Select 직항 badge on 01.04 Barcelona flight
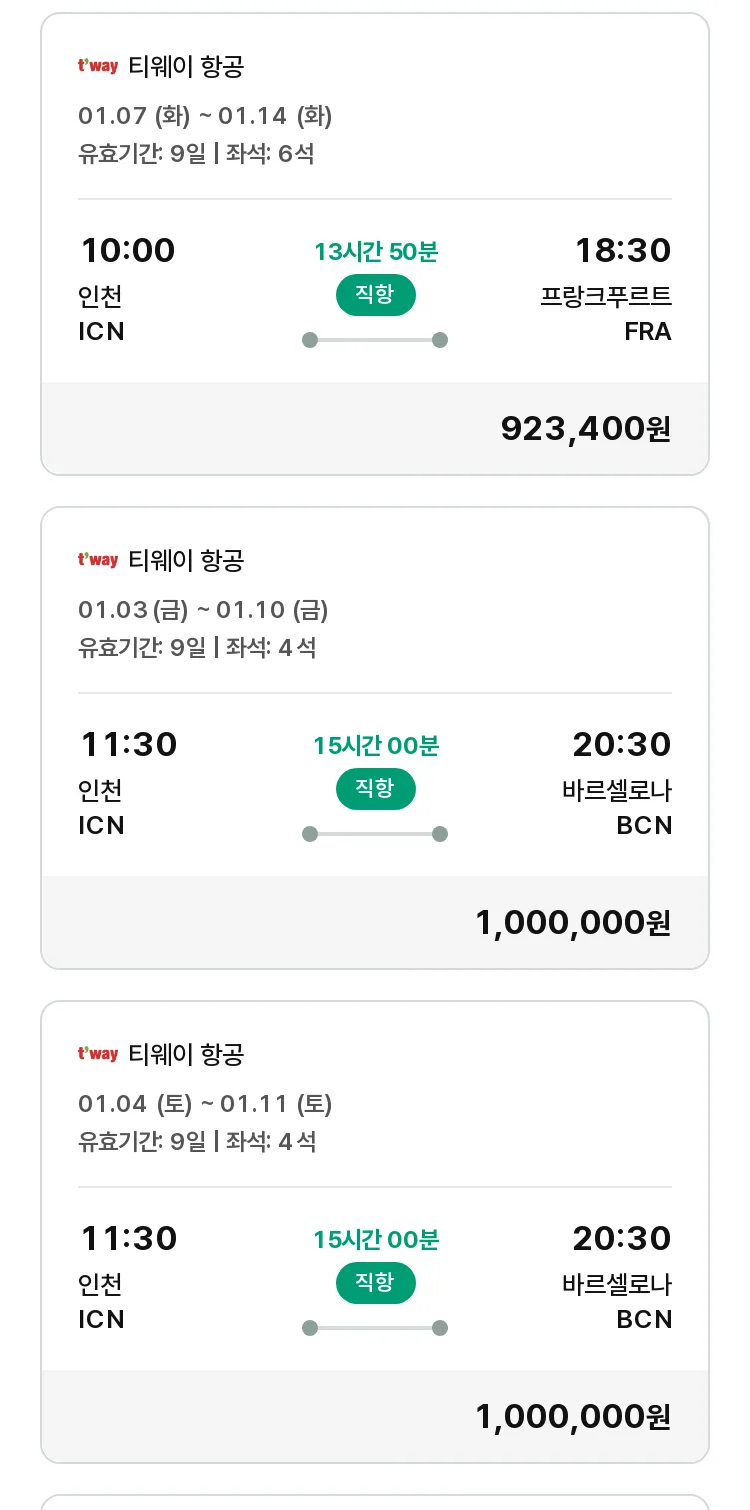750x1510 pixels. 375,1283
